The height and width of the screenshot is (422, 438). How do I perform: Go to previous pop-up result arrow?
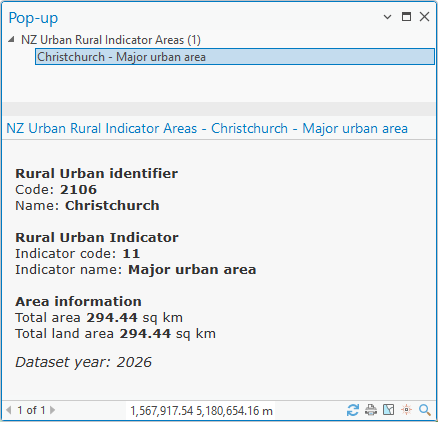point(9,410)
